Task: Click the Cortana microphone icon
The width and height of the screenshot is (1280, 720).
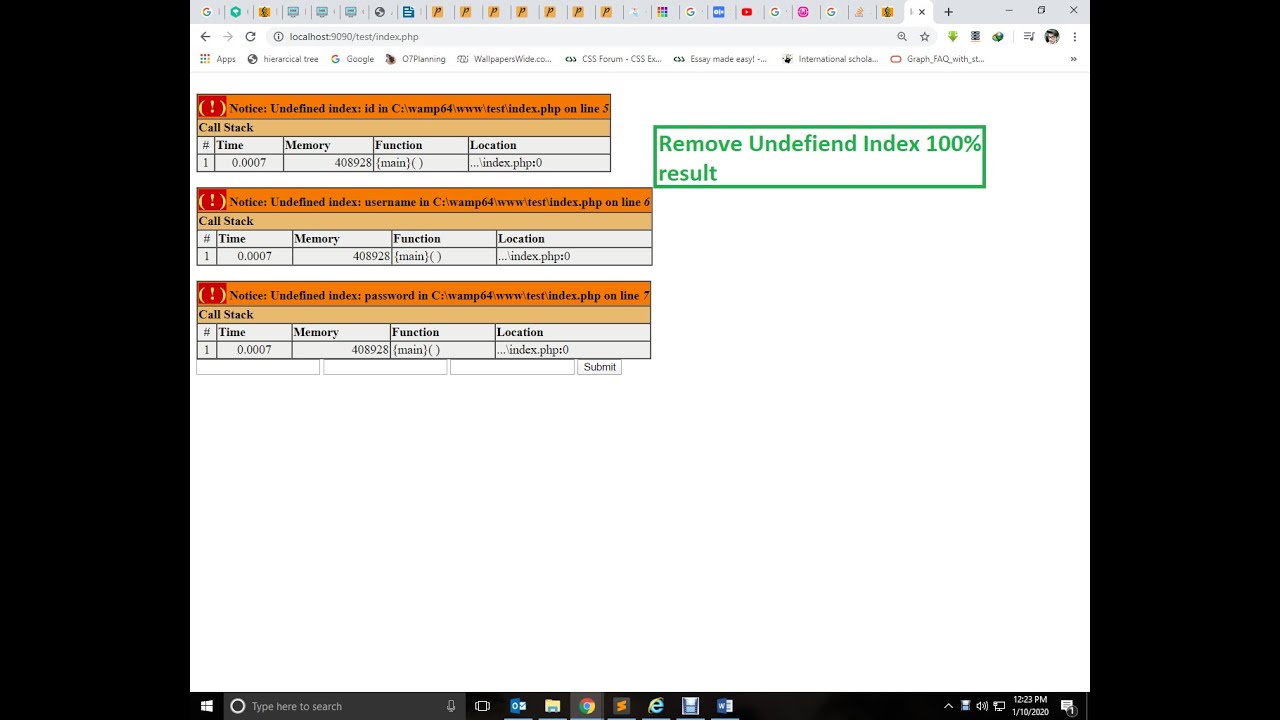Action: click(x=451, y=706)
